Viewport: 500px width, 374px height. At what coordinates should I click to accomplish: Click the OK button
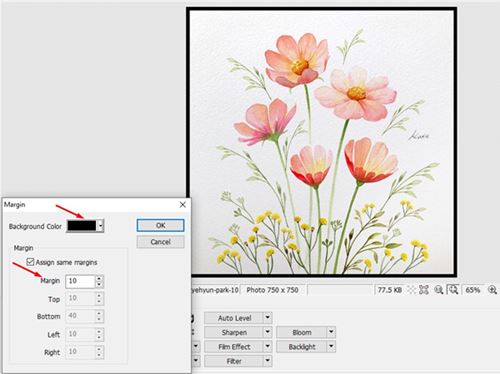click(160, 225)
